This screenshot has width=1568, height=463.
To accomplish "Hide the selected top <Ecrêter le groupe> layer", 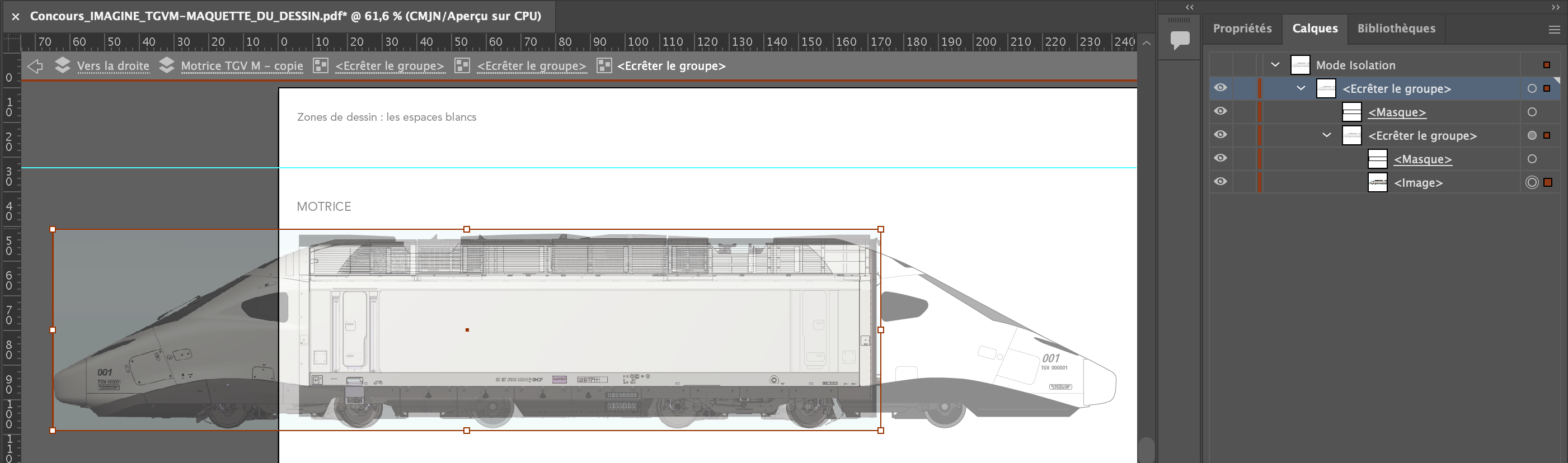I will coord(1220,88).
